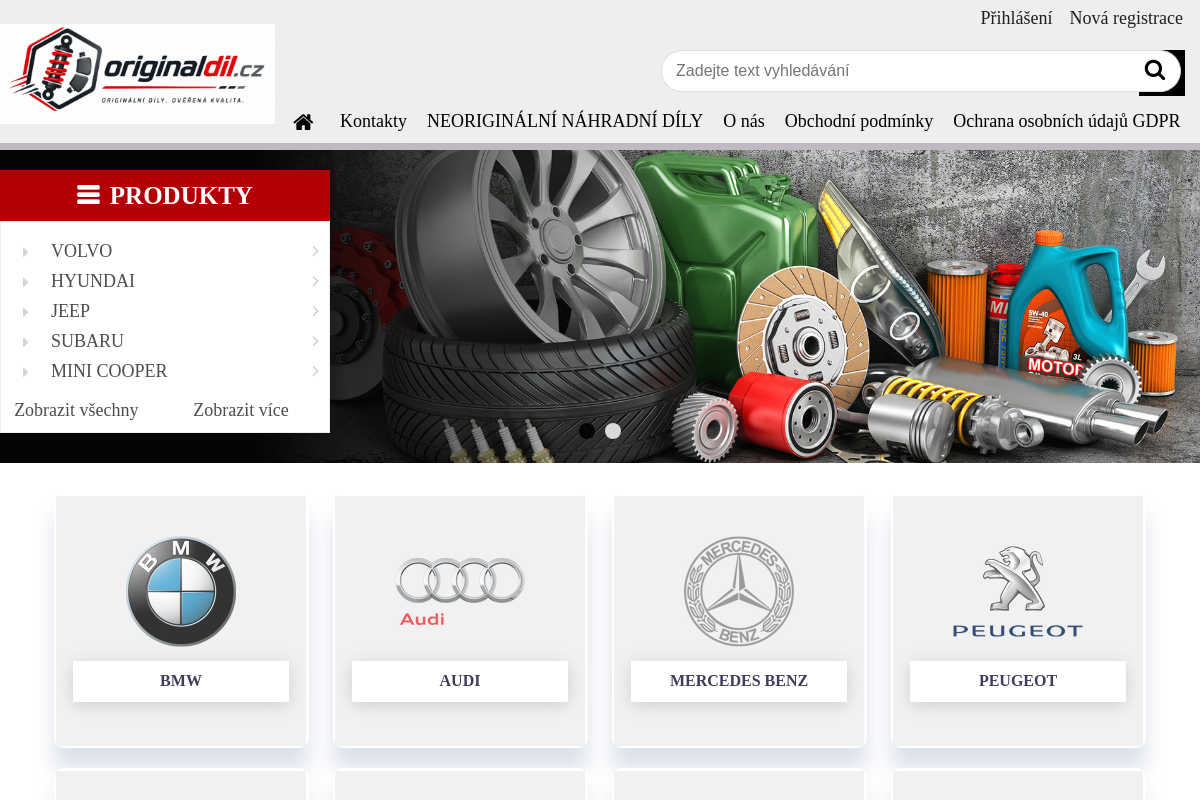Open the PRODUKTY category panel header
Viewport: 1200px width, 800px height.
165,195
